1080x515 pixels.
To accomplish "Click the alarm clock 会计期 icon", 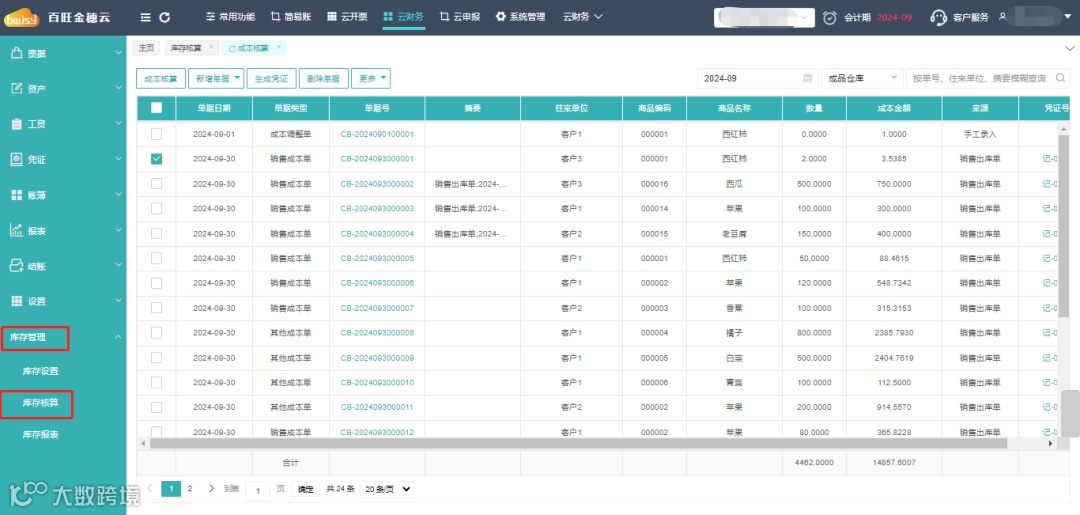I will [830, 17].
